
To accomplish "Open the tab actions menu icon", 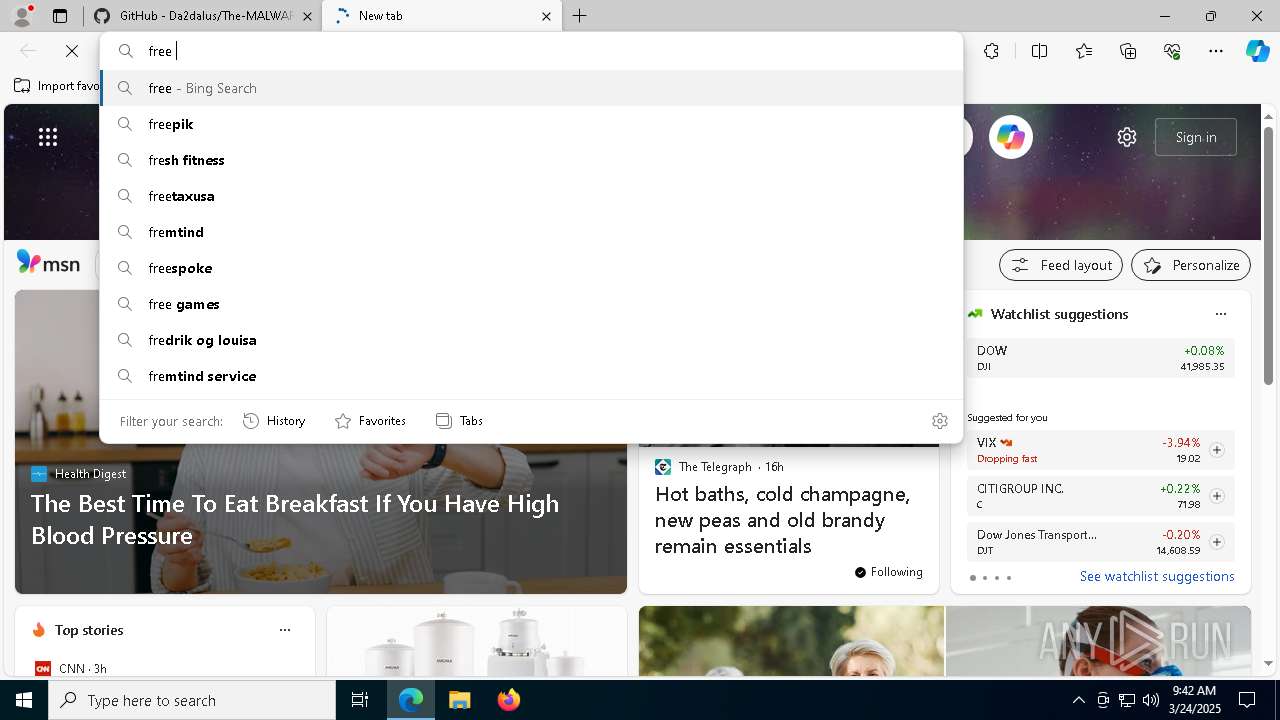I will tap(60, 16).
